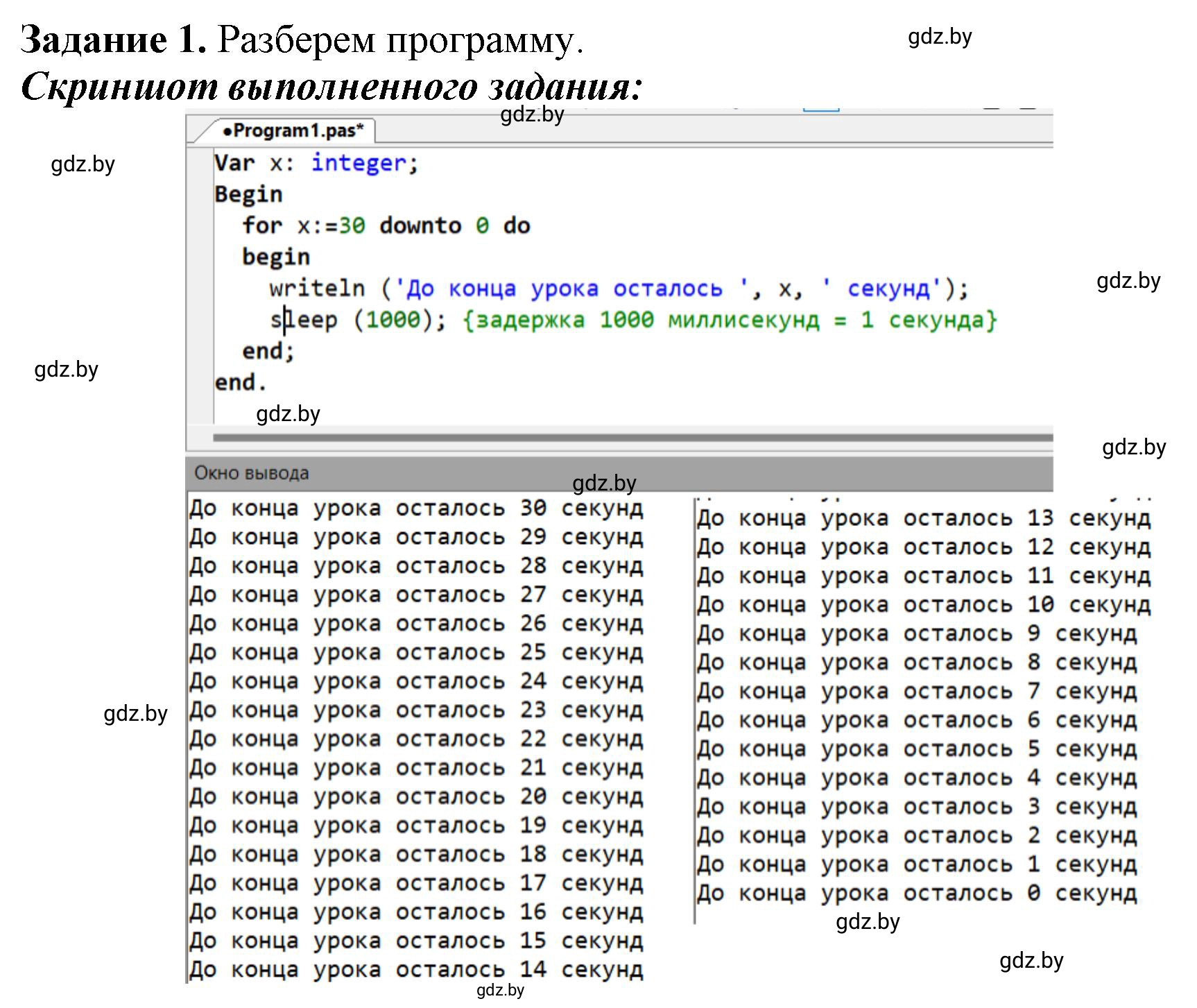The width and height of the screenshot is (1197, 1008).
Task: Click output line 'осталось 29 секунд'
Action: tap(416, 537)
